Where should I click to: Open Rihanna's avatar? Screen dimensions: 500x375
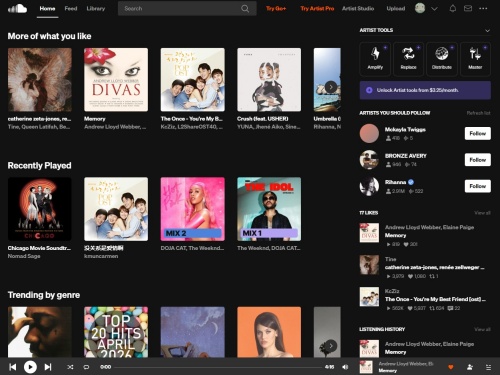[369, 186]
